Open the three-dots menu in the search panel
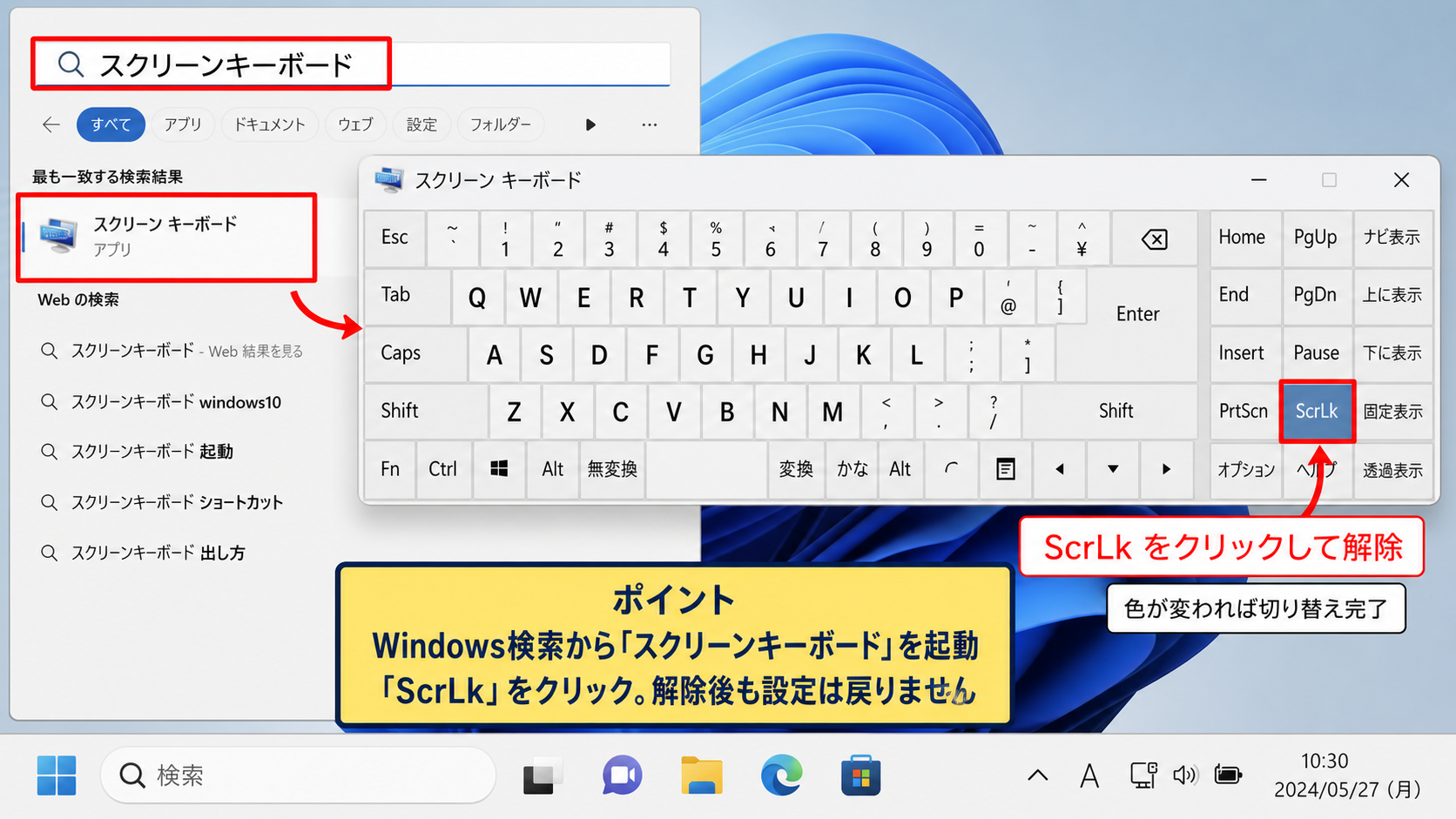This screenshot has height=819, width=1456. pyautogui.click(x=650, y=124)
